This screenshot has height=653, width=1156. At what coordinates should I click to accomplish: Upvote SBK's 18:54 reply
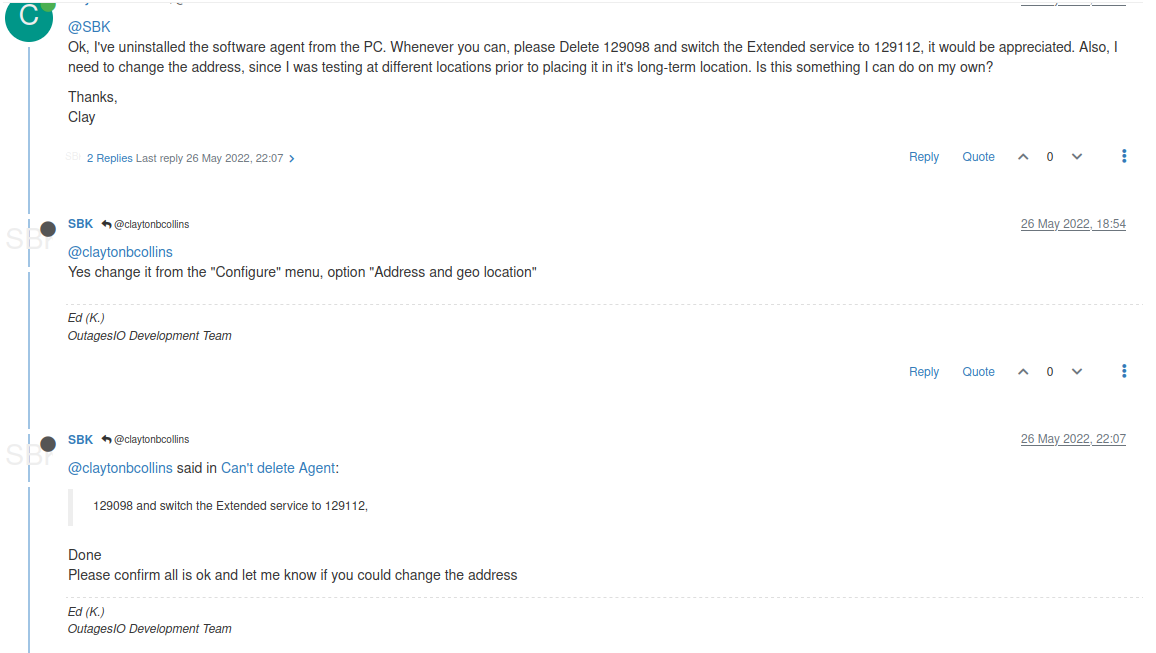1023,372
